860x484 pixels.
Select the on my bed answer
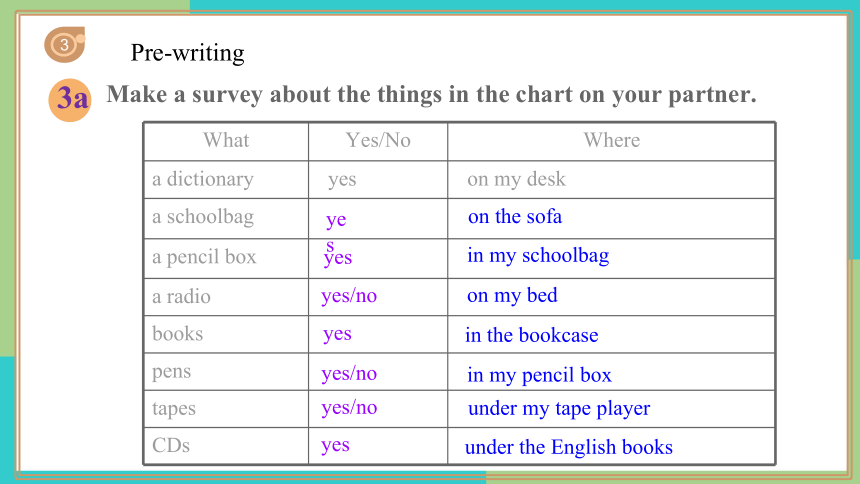(x=512, y=296)
